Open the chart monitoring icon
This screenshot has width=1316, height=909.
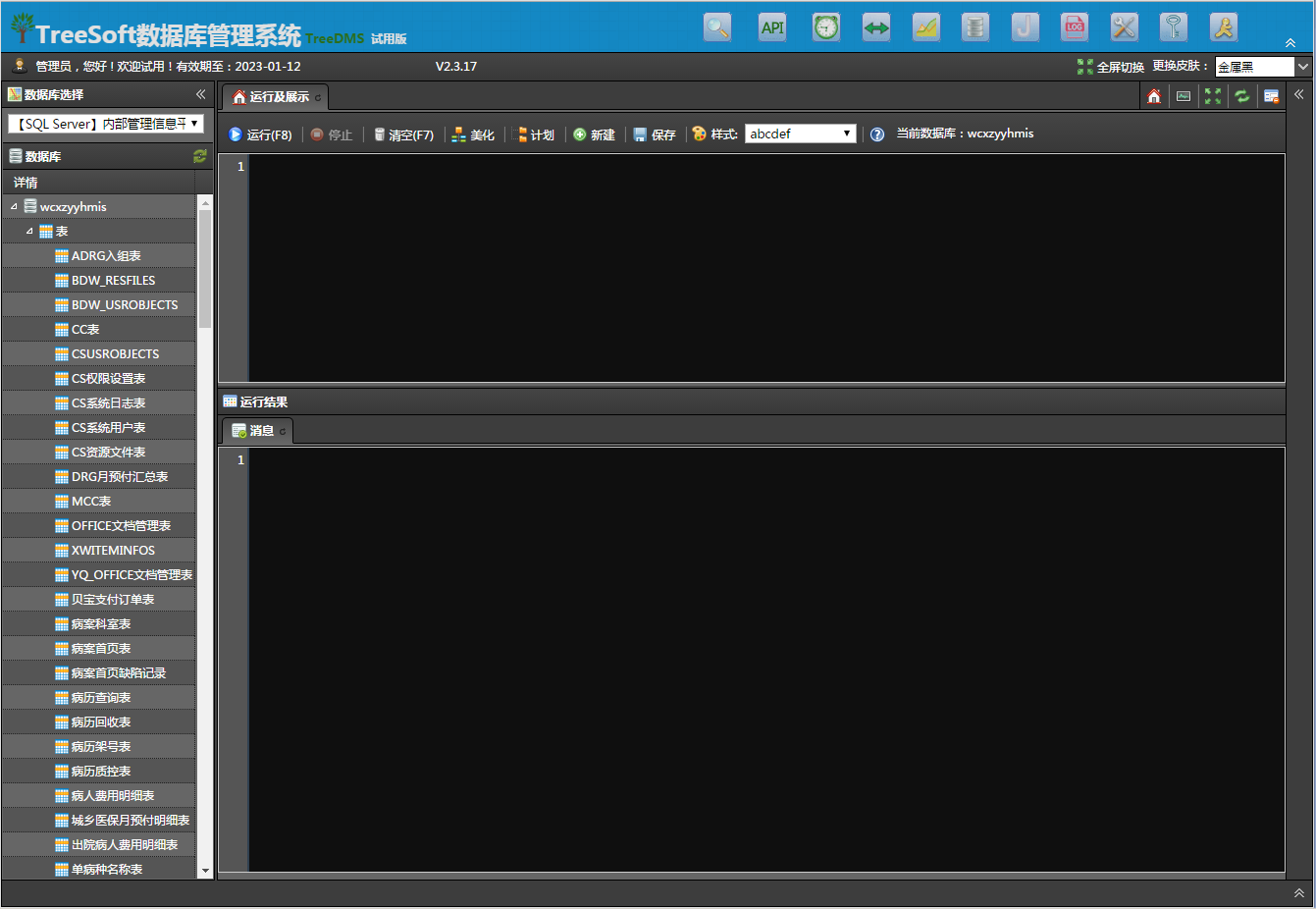(926, 27)
